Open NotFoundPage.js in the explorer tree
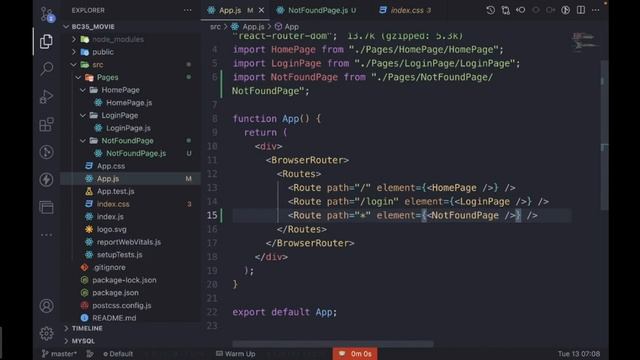This screenshot has height=360, width=640. [136, 153]
